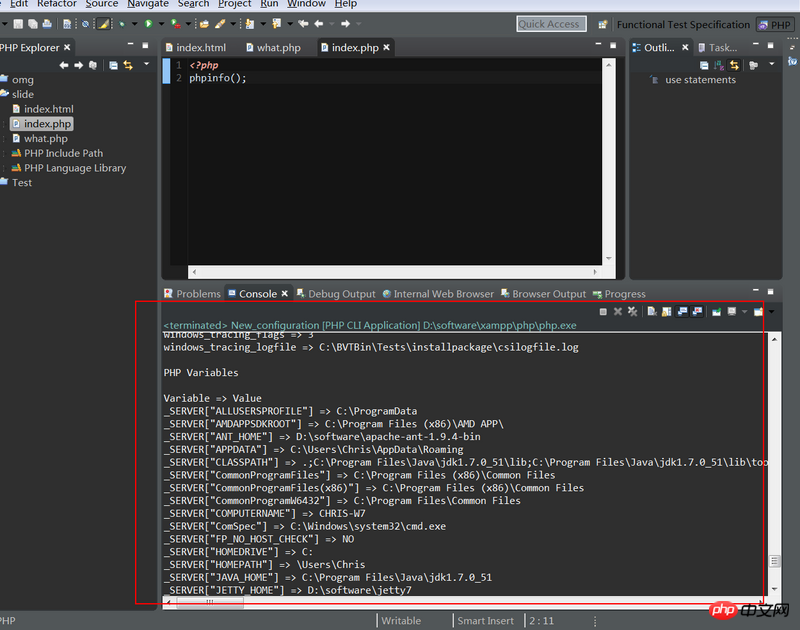This screenshot has width=800, height=630.
Task: Collapse all in the Outline view
Action: point(704,65)
